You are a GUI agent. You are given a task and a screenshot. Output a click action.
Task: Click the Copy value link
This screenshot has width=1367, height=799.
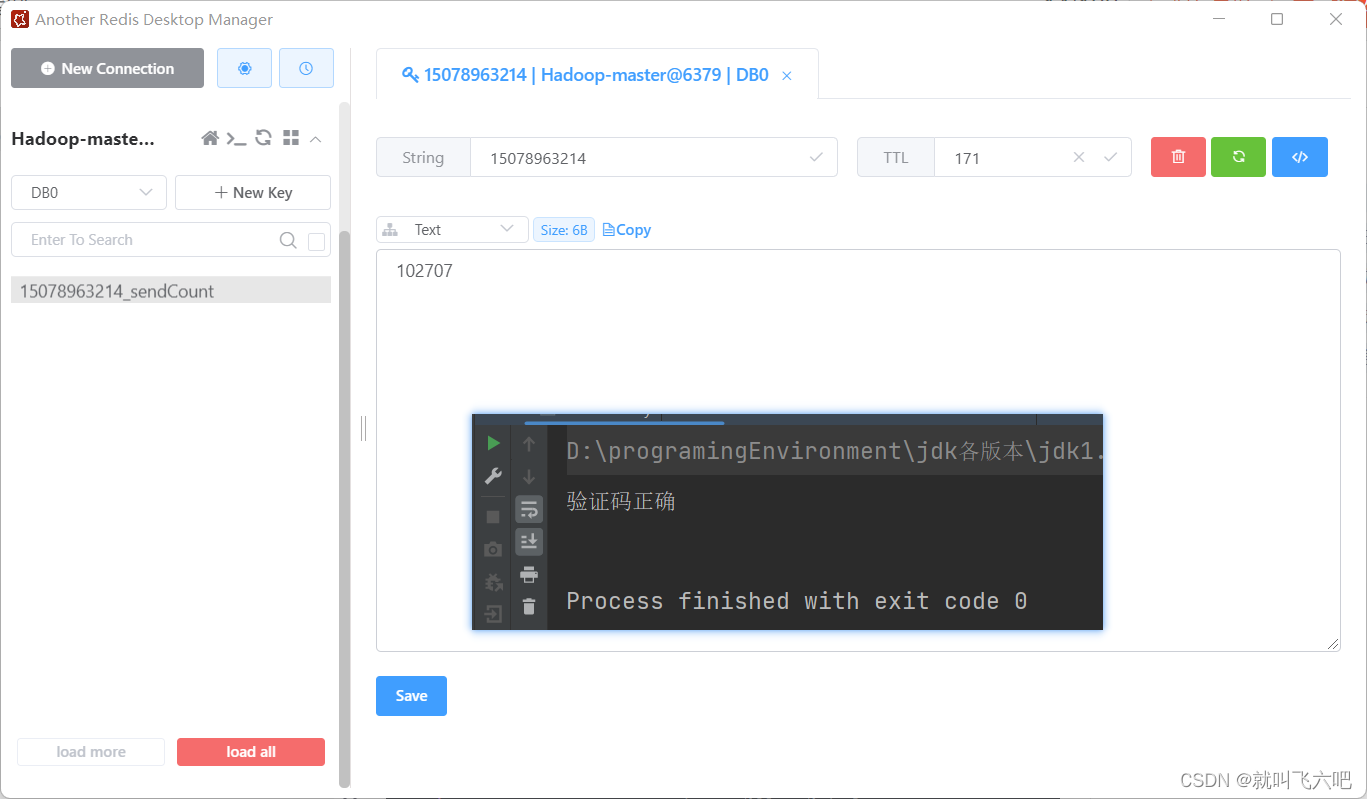click(627, 230)
